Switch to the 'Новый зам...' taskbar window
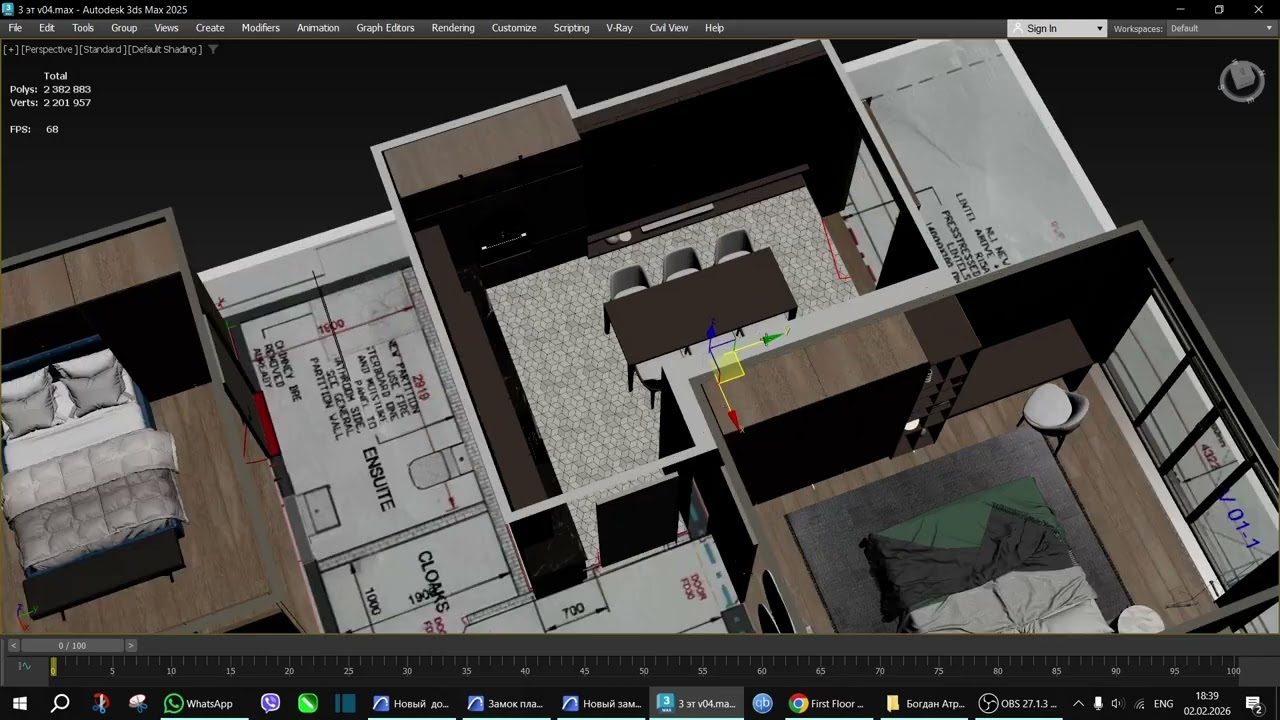This screenshot has height=720, width=1280. point(600,703)
